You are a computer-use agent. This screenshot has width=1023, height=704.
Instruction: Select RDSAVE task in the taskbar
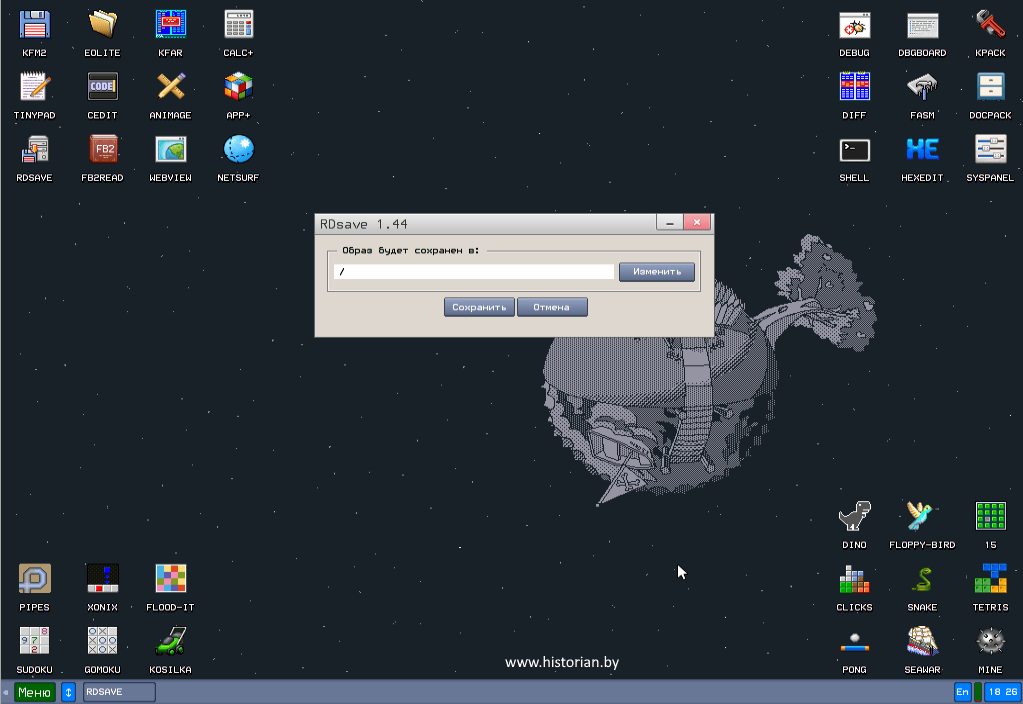pyautogui.click(x=119, y=692)
